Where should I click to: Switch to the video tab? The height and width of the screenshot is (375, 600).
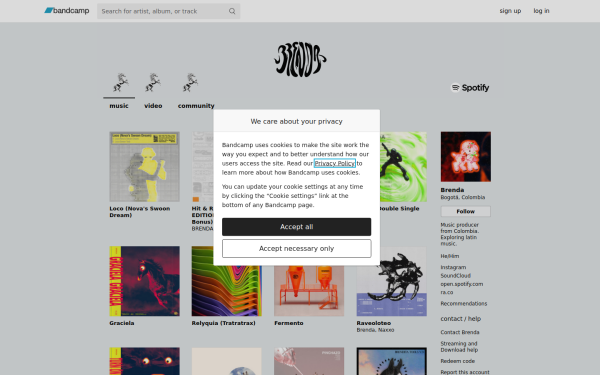coord(153,106)
